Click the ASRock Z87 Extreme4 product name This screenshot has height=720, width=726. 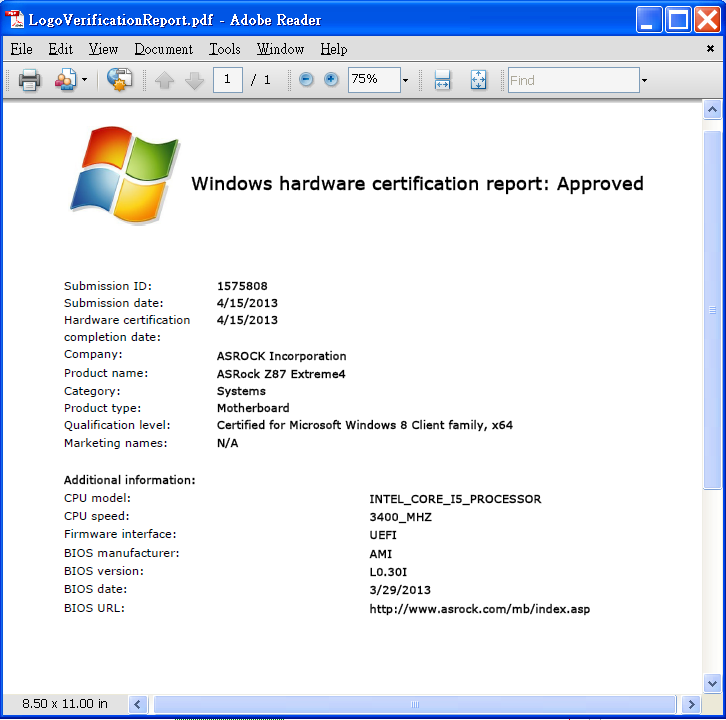281,374
